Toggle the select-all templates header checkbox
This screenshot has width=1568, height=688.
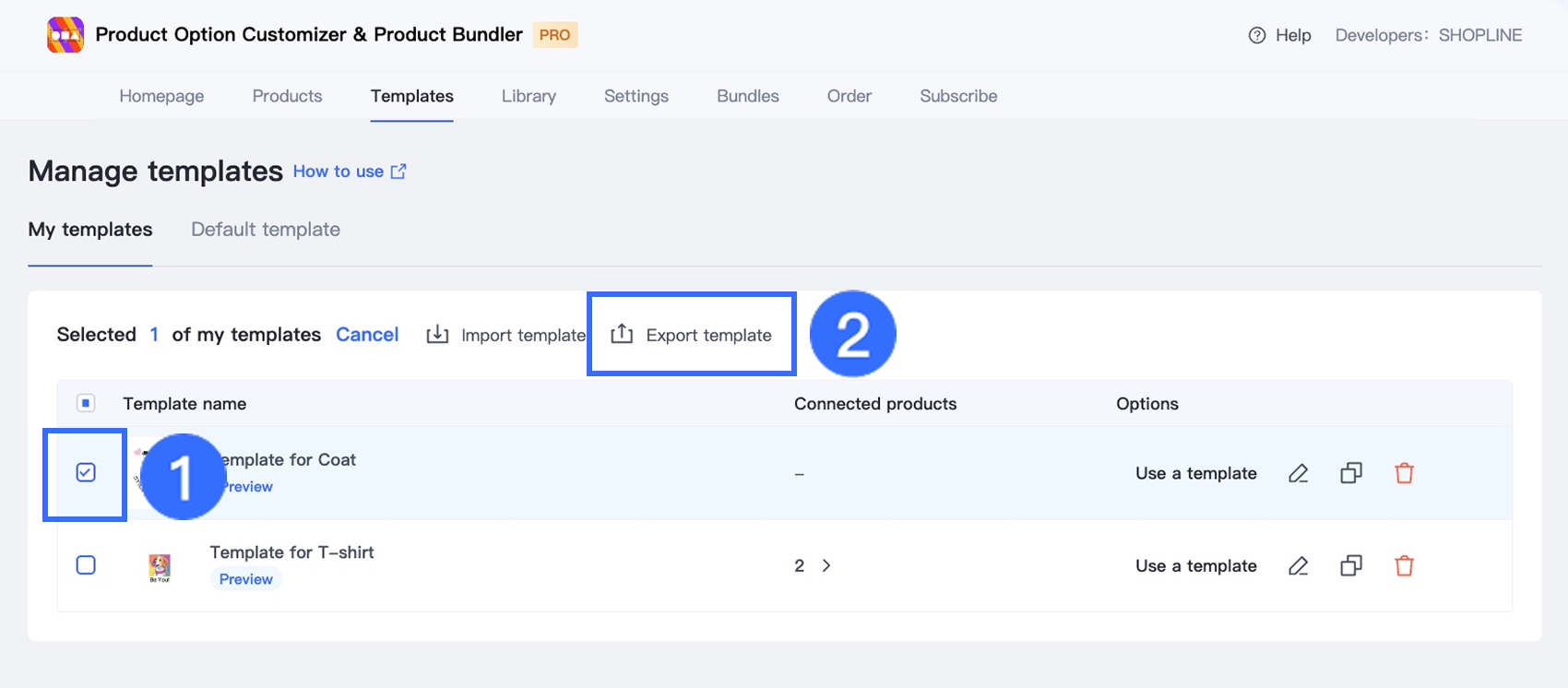click(86, 403)
